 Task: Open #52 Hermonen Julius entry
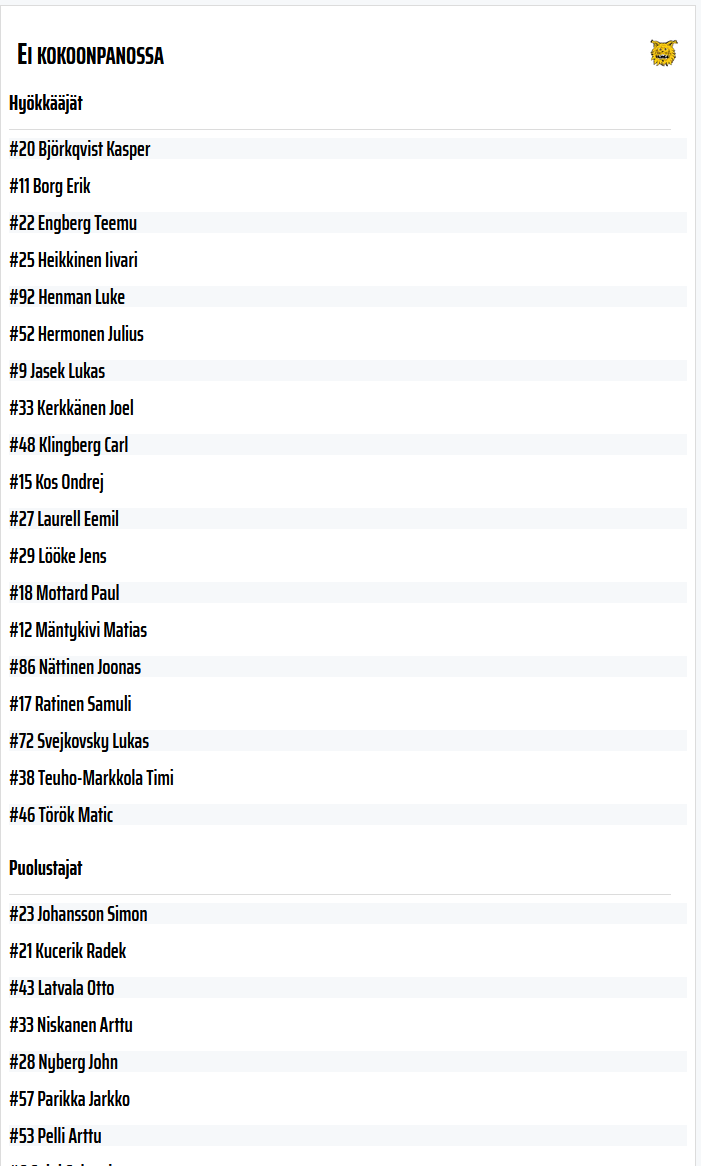tap(77, 334)
